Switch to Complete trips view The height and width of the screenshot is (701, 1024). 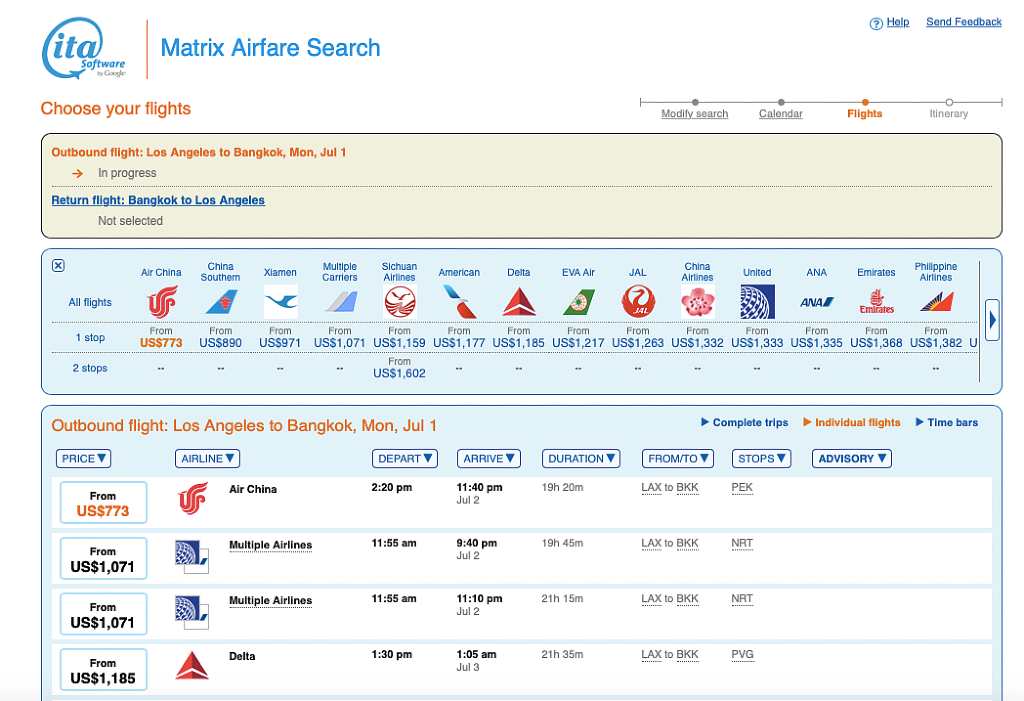tap(744, 423)
